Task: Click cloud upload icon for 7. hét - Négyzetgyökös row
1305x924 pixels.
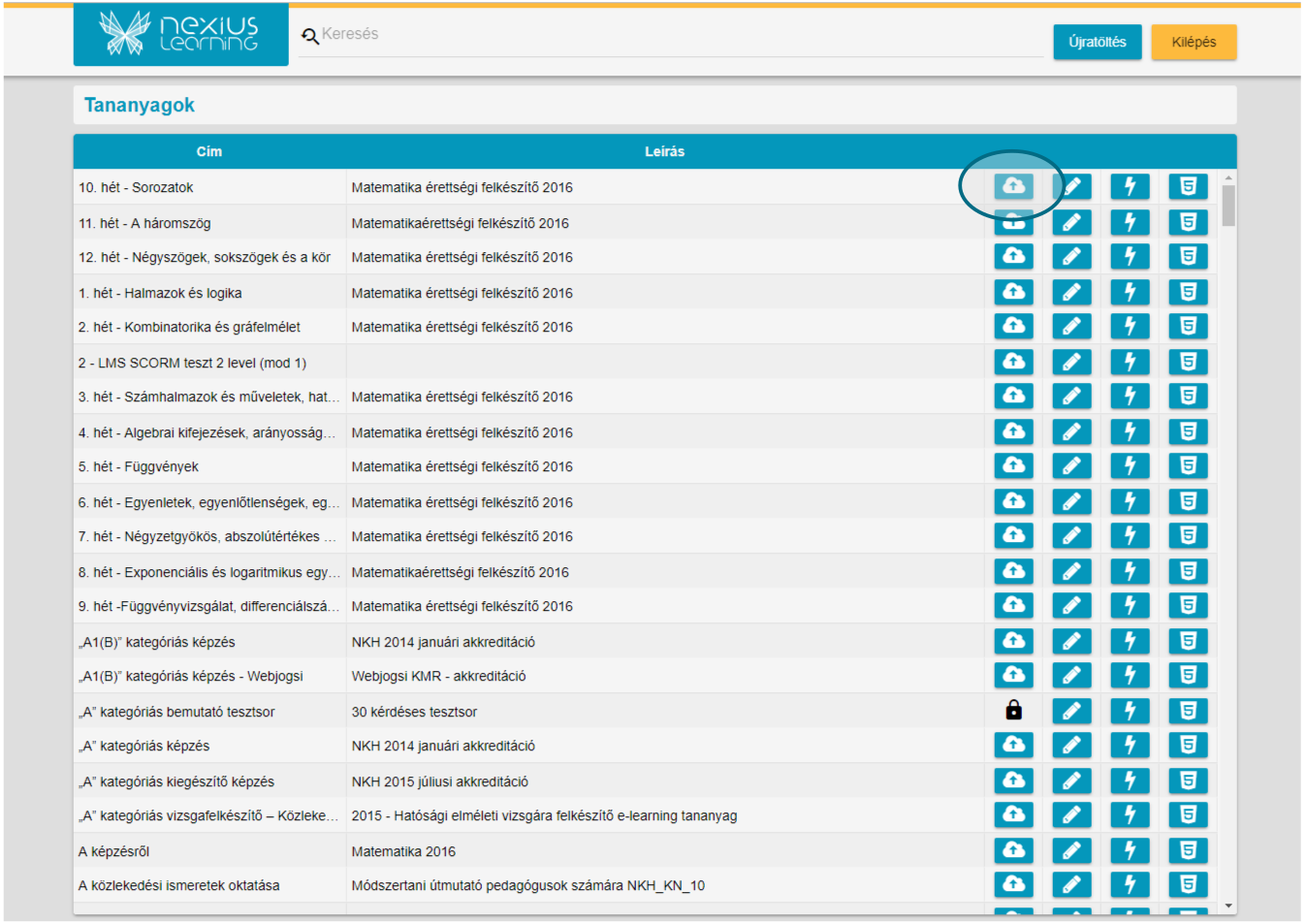Action: 1013,536
